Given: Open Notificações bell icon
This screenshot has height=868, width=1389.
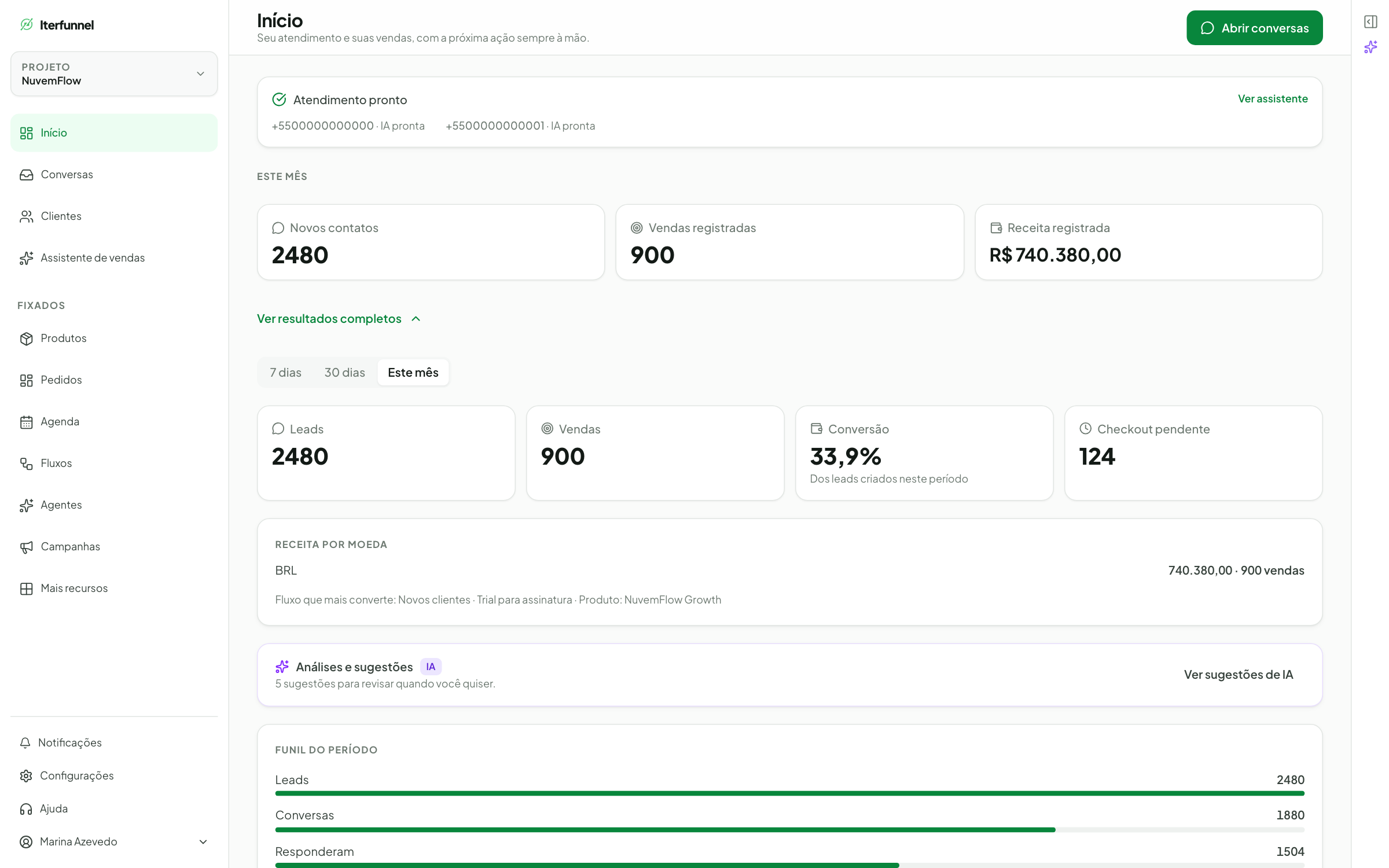Looking at the screenshot, I should (x=25, y=742).
